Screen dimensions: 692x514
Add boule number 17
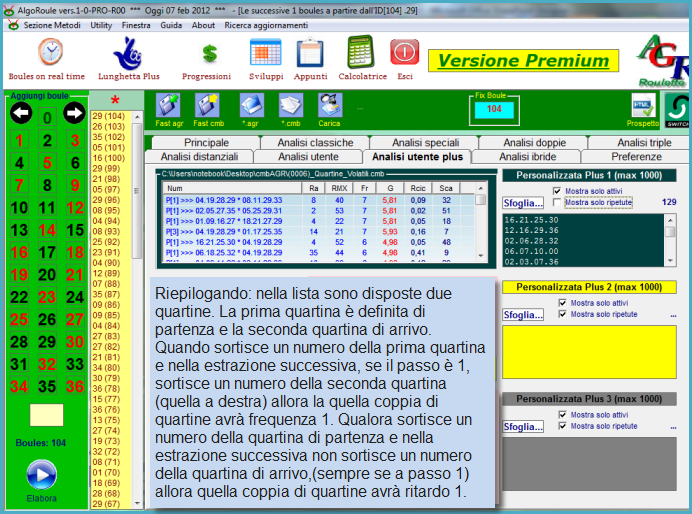pyautogui.click(x=47, y=252)
